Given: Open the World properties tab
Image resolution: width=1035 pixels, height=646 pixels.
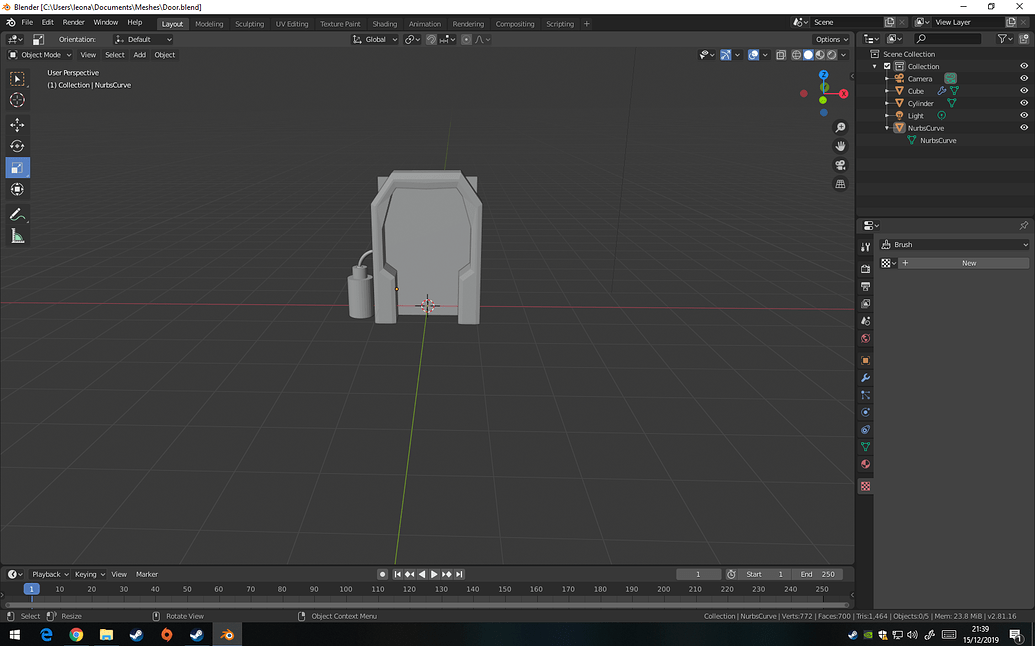Looking at the screenshot, I should click(865, 339).
